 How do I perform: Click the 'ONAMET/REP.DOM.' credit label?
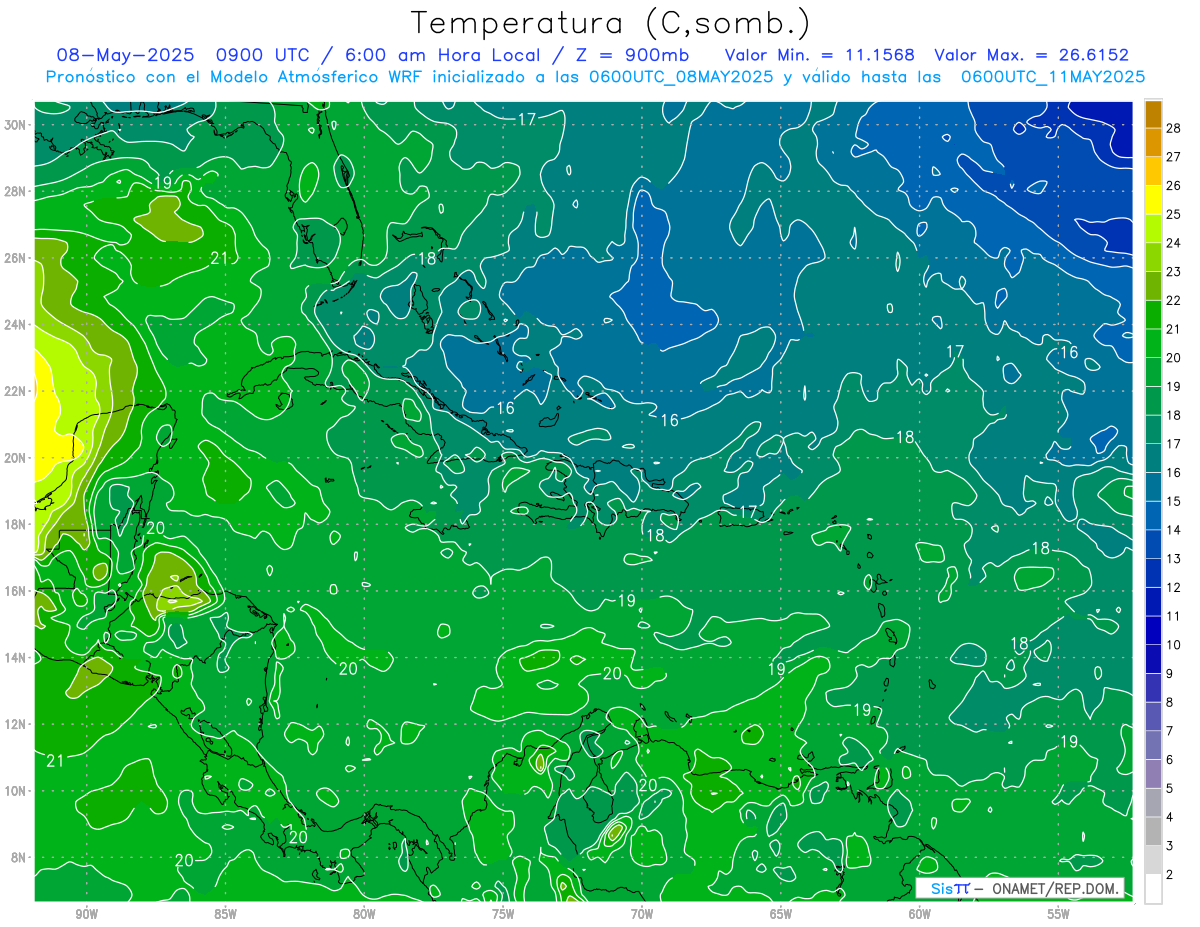click(1055, 888)
